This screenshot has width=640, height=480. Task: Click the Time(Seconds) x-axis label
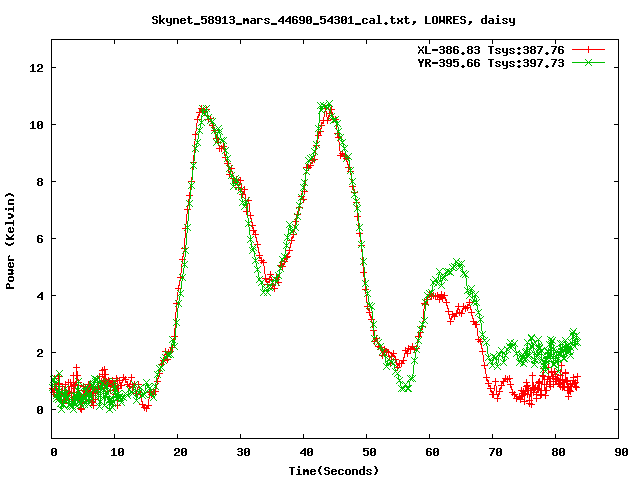334,471
